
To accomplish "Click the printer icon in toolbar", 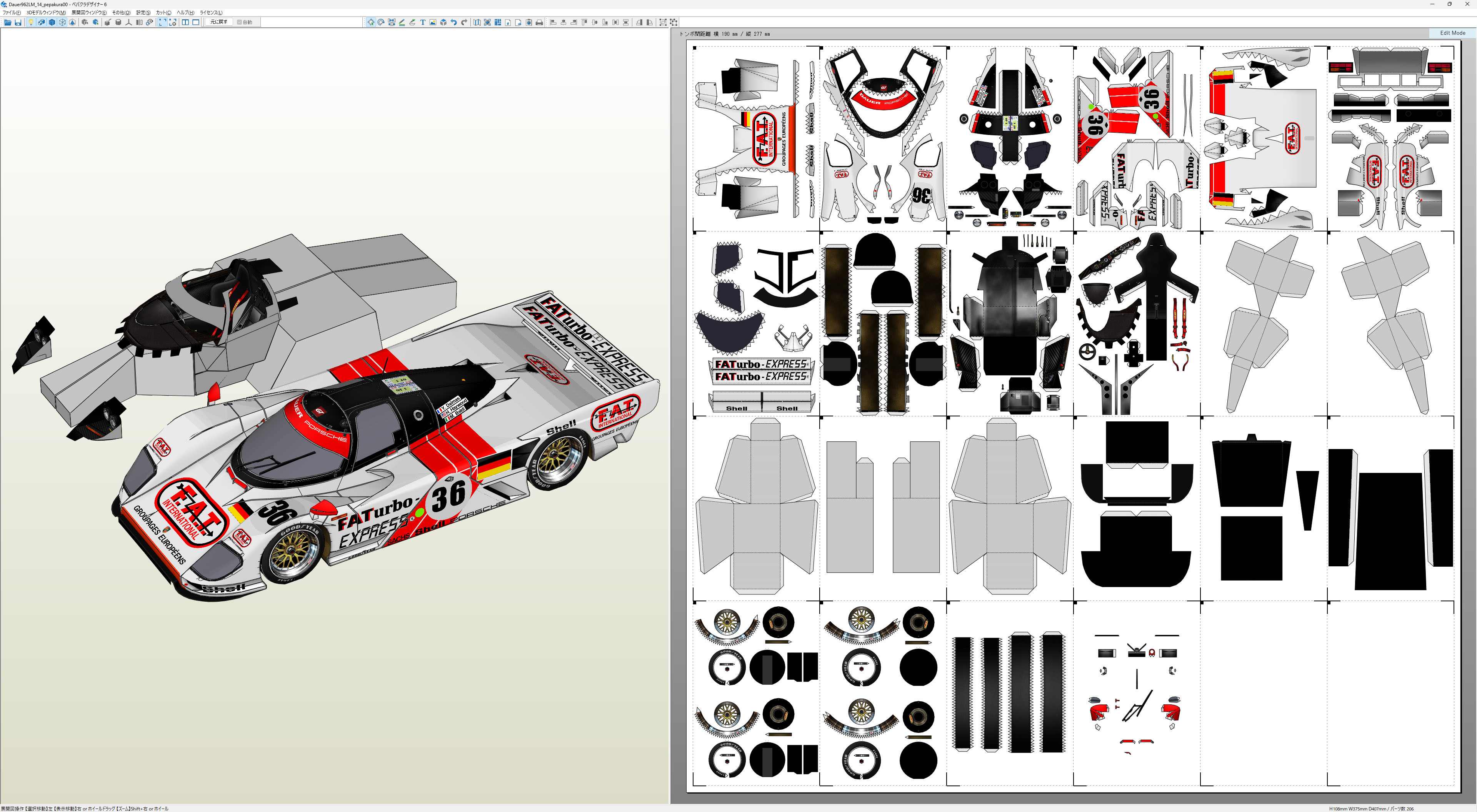I will coord(539,22).
